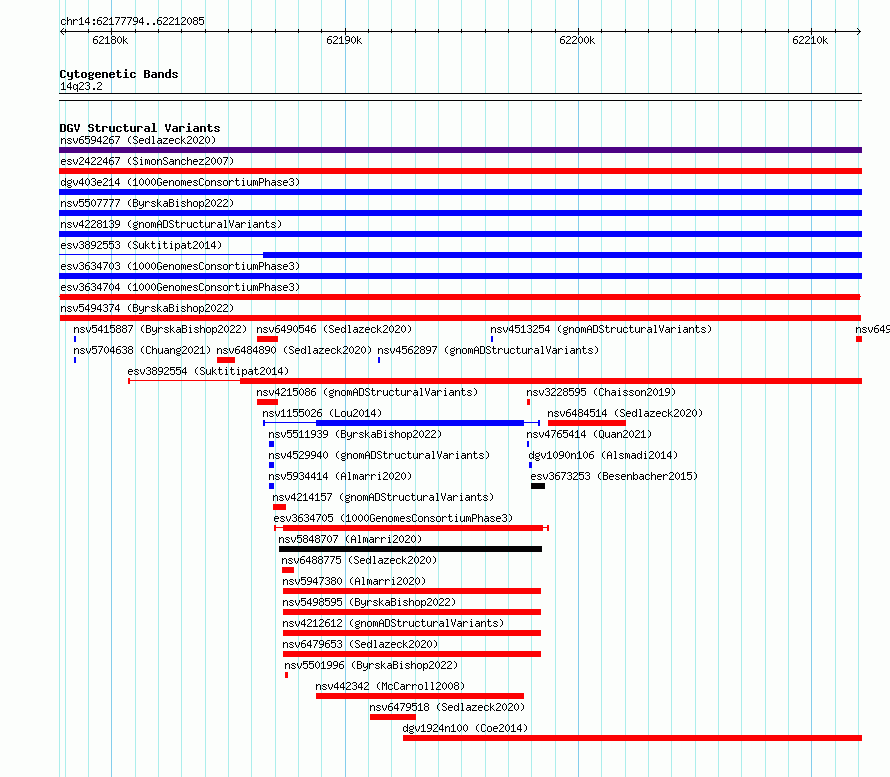The height and width of the screenshot is (777, 890).
Task: Open nsv442342 (McCarroll2008) label
Action: [x=390, y=686]
